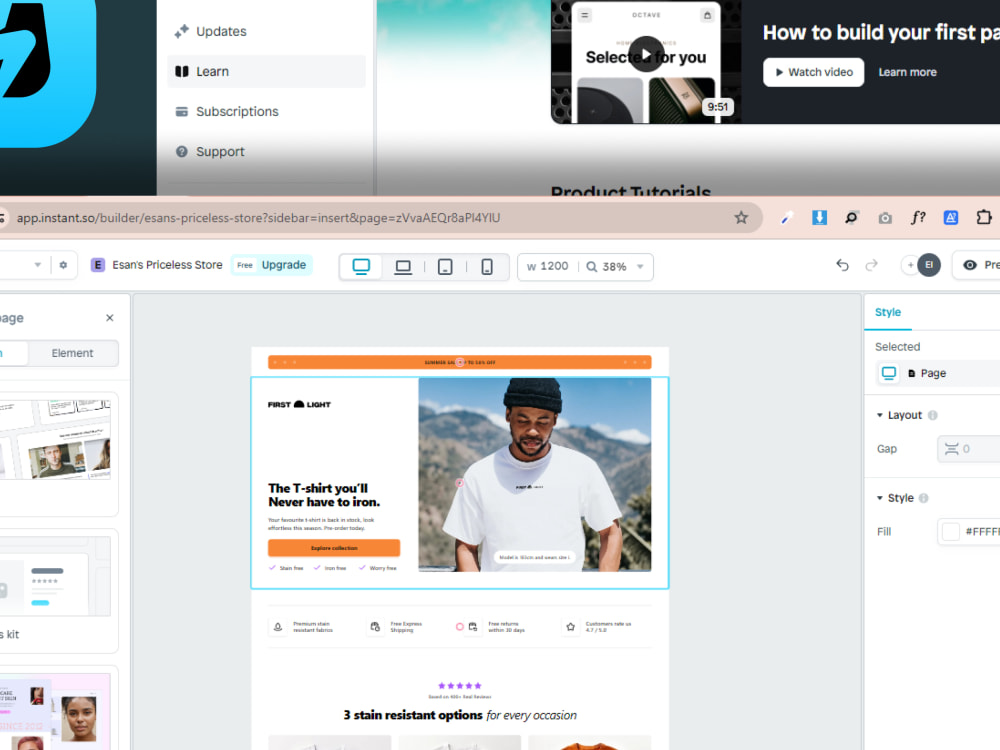The height and width of the screenshot is (750, 1000).
Task: Select the Learn sidebar item
Action: coord(267,71)
